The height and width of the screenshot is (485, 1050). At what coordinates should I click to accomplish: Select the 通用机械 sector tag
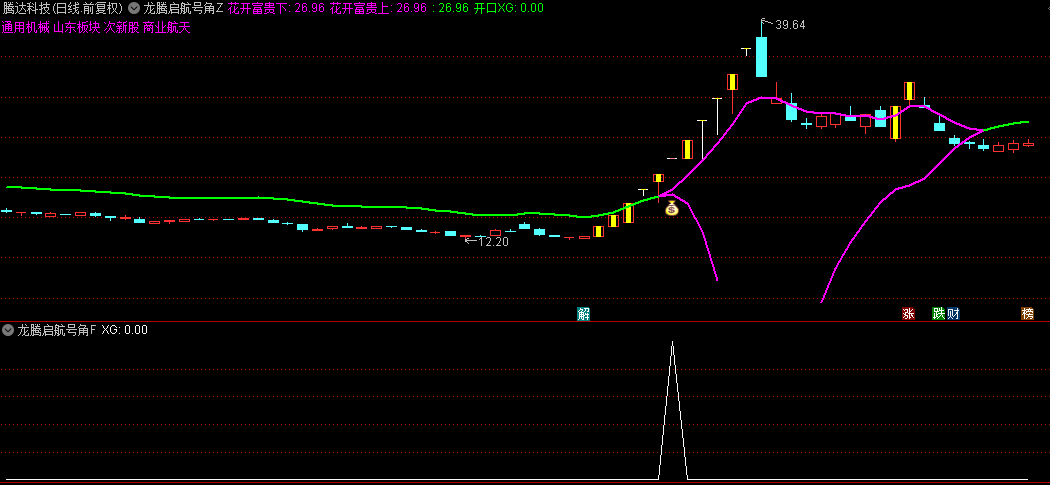pos(25,28)
